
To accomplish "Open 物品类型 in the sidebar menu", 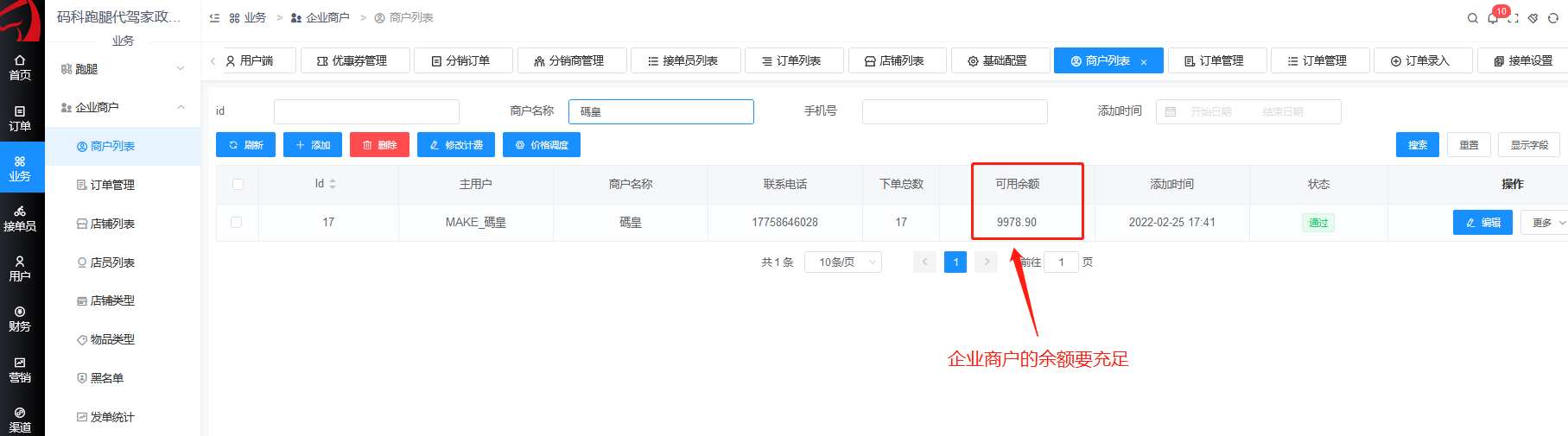I will [x=123, y=339].
